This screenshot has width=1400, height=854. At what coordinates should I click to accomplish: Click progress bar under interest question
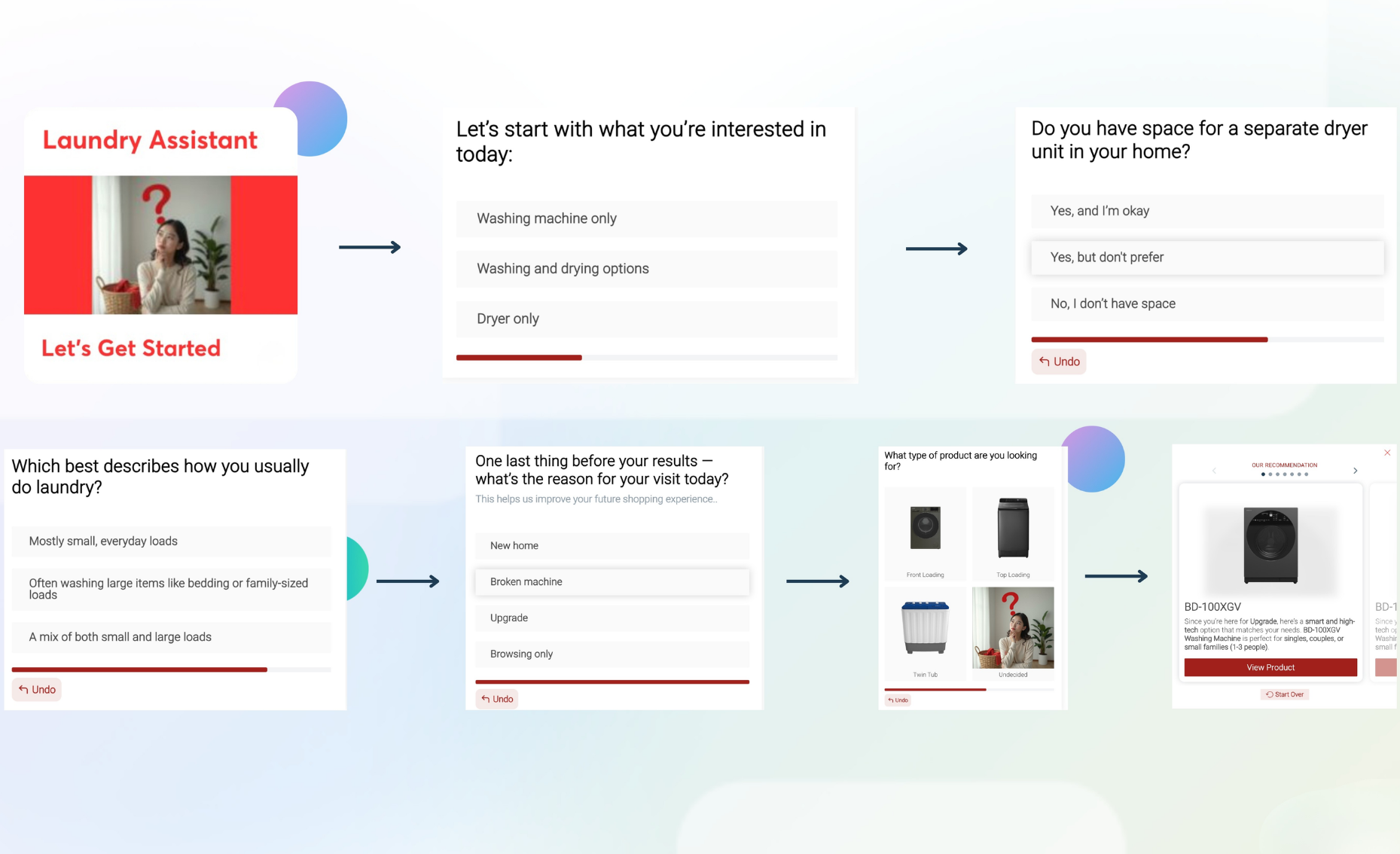pos(646,358)
